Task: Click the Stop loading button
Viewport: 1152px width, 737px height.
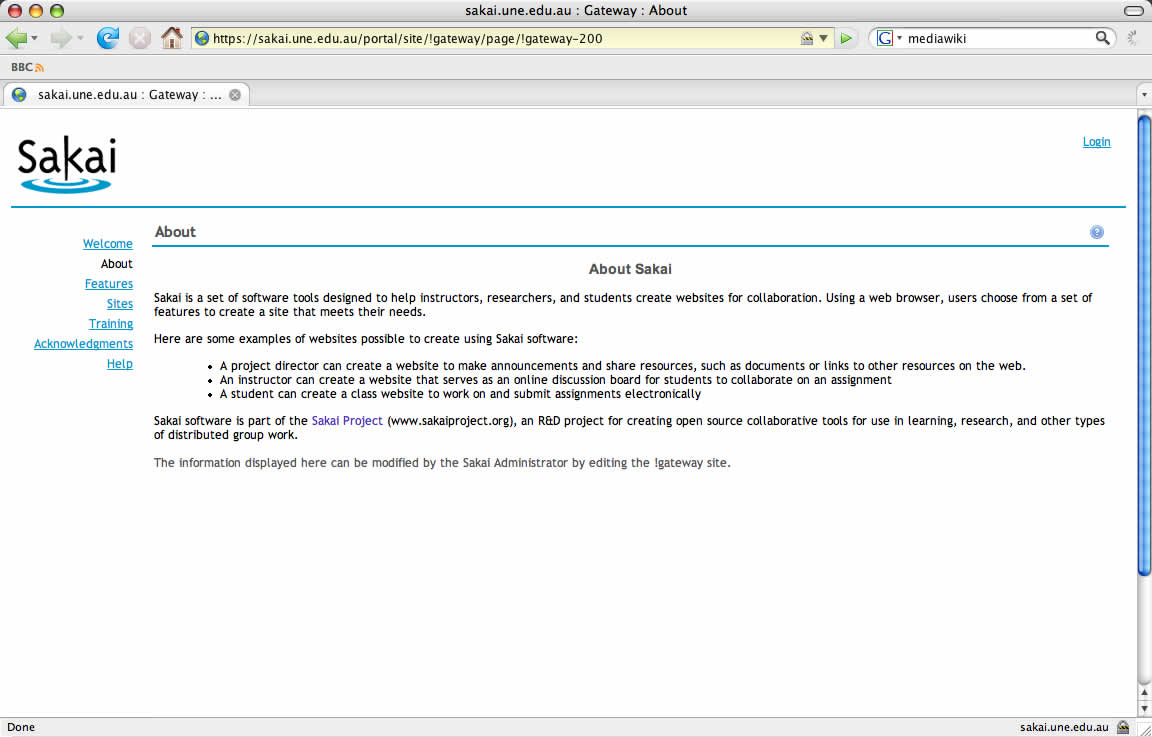Action: (140, 38)
